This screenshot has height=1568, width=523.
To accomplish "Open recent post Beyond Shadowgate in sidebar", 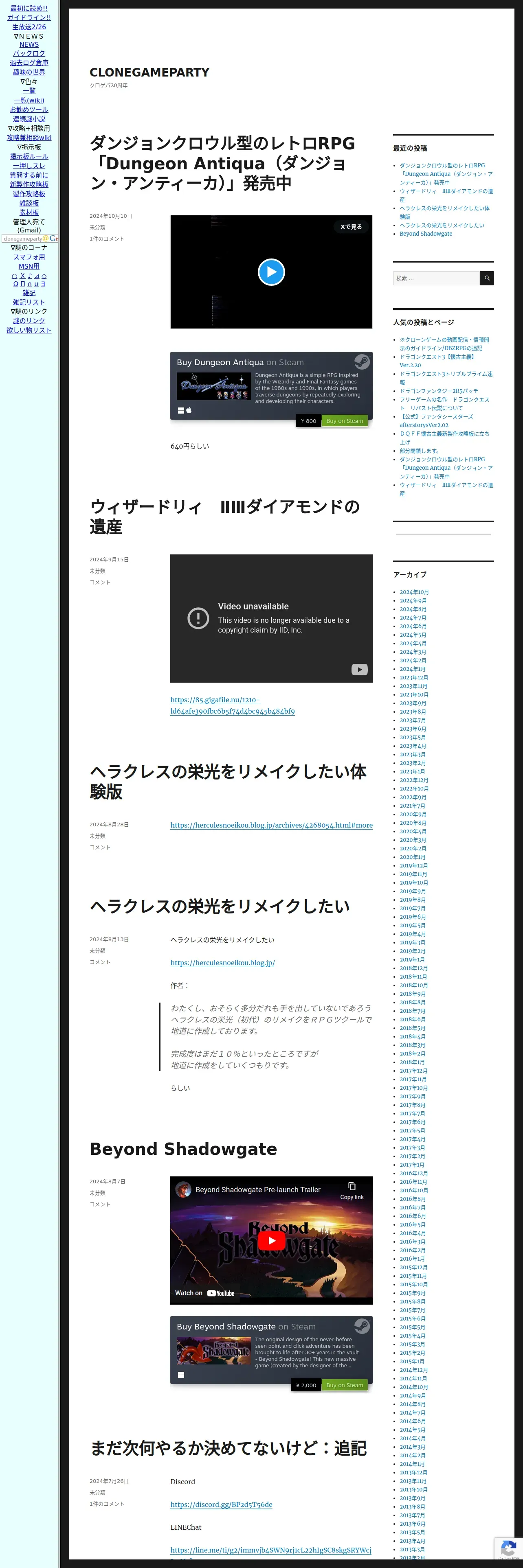I will tap(426, 234).
